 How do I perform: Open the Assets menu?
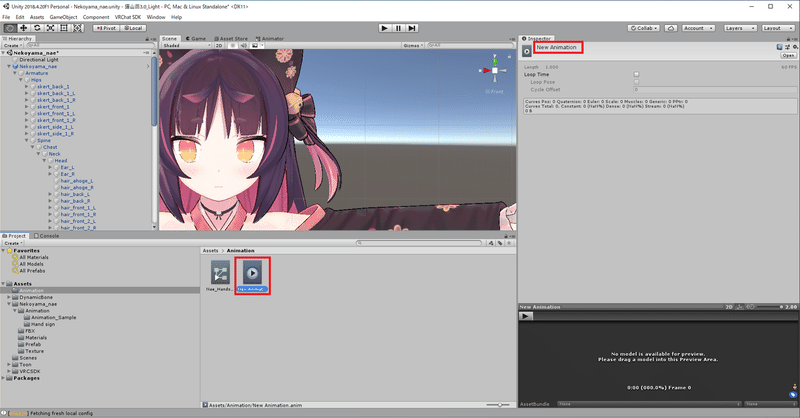37,17
